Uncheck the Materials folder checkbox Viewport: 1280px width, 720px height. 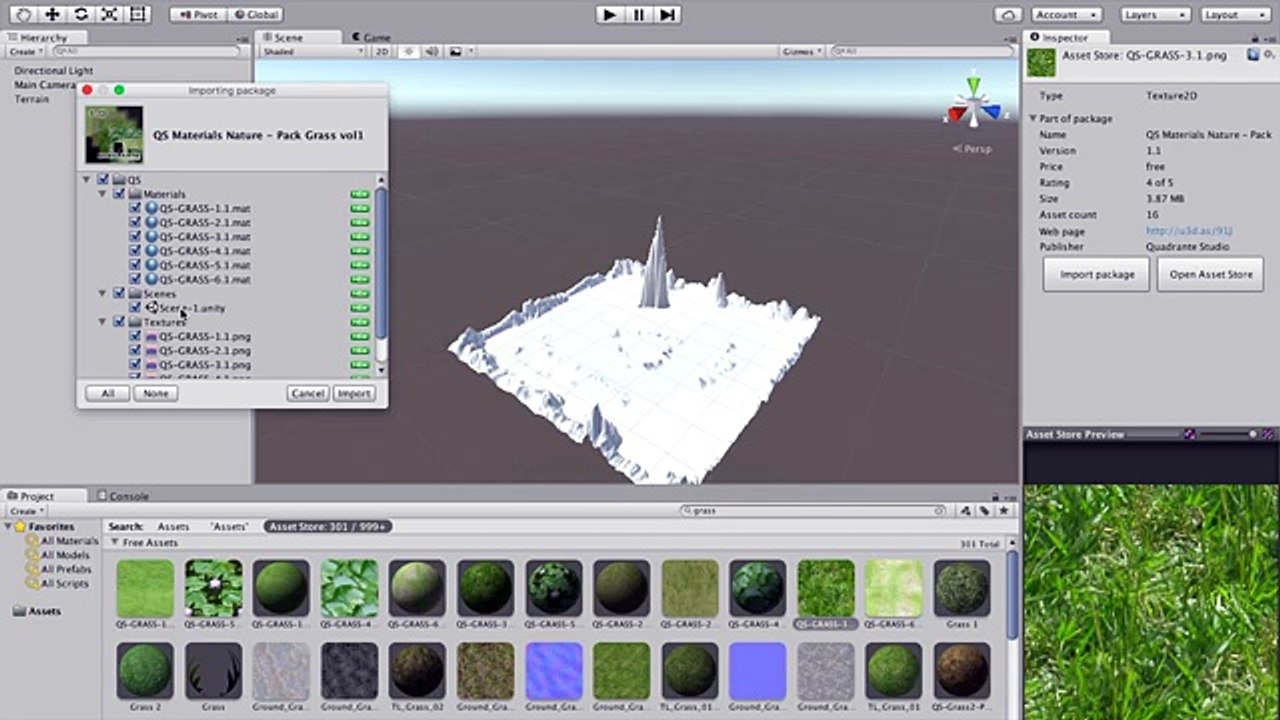tap(119, 194)
